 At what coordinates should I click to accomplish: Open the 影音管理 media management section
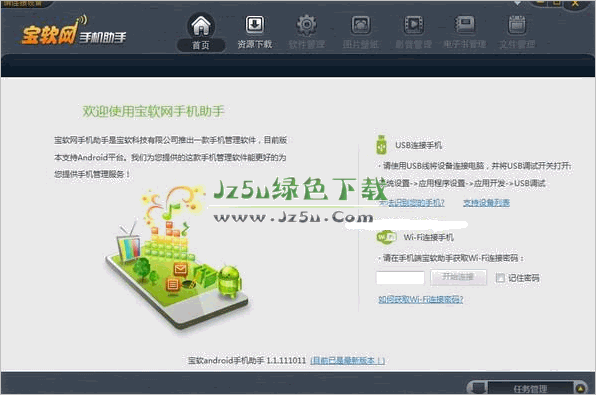(x=414, y=32)
